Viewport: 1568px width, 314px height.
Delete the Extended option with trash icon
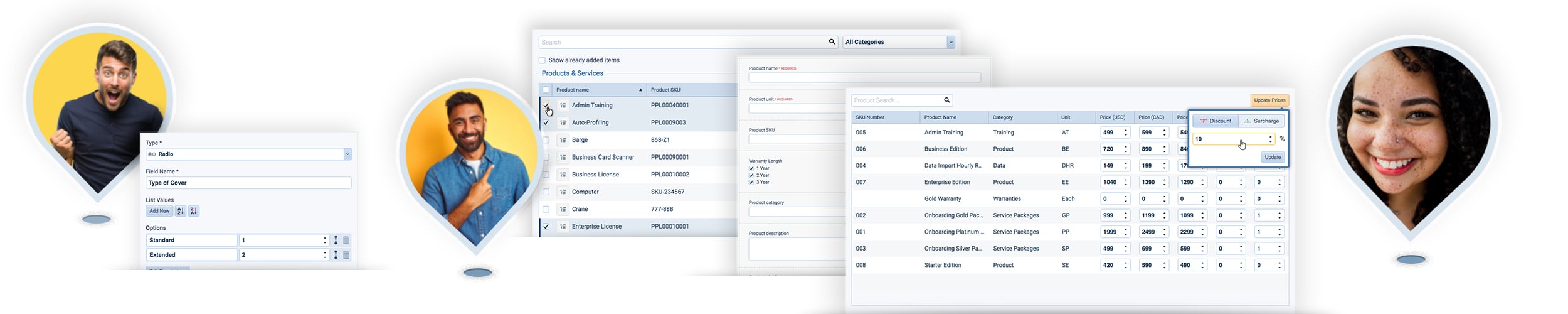click(346, 255)
